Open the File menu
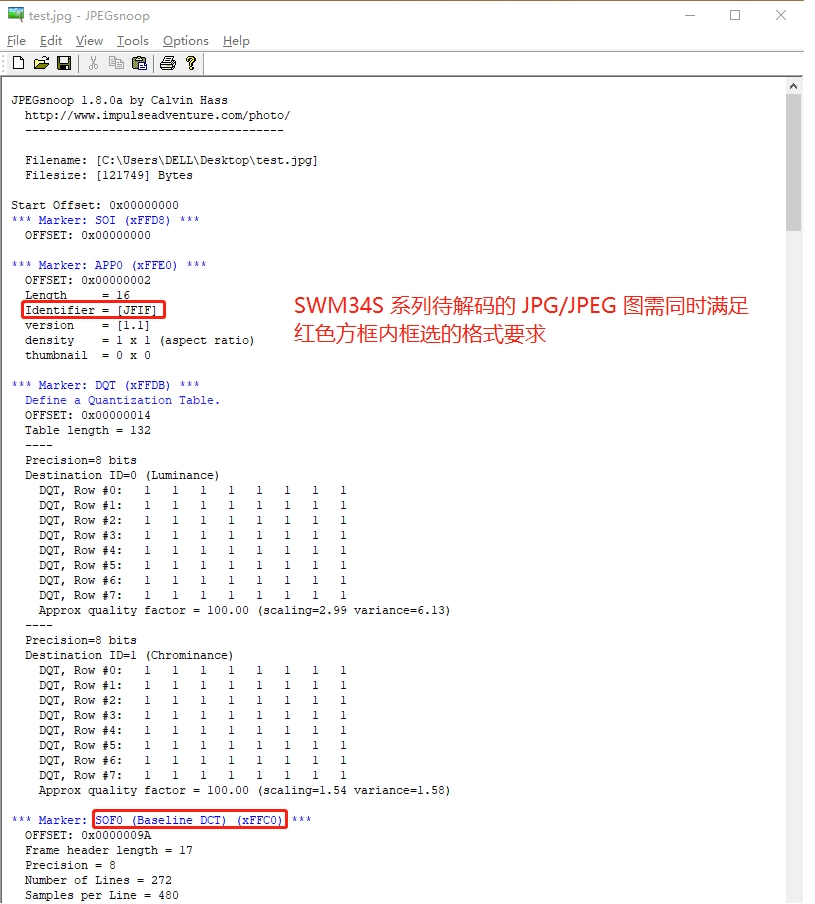 click(x=16, y=41)
